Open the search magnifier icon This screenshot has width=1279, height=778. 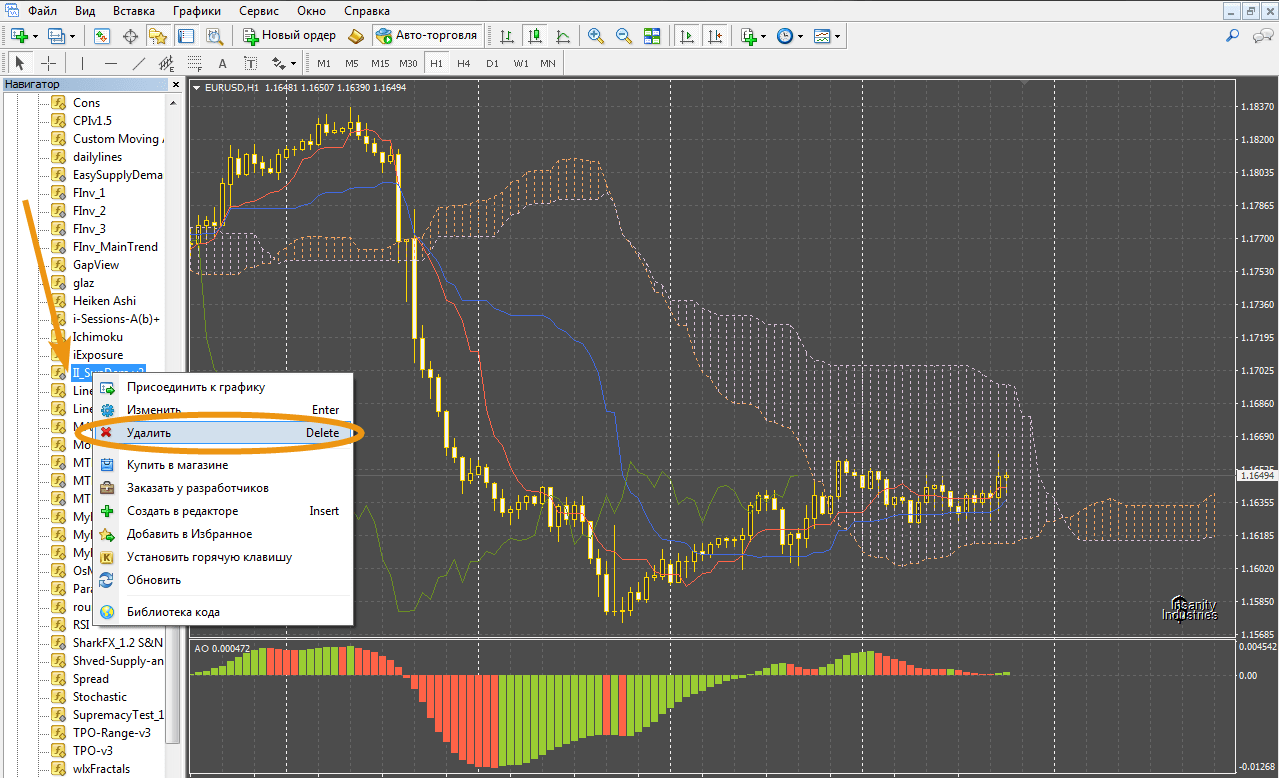click(x=1233, y=36)
